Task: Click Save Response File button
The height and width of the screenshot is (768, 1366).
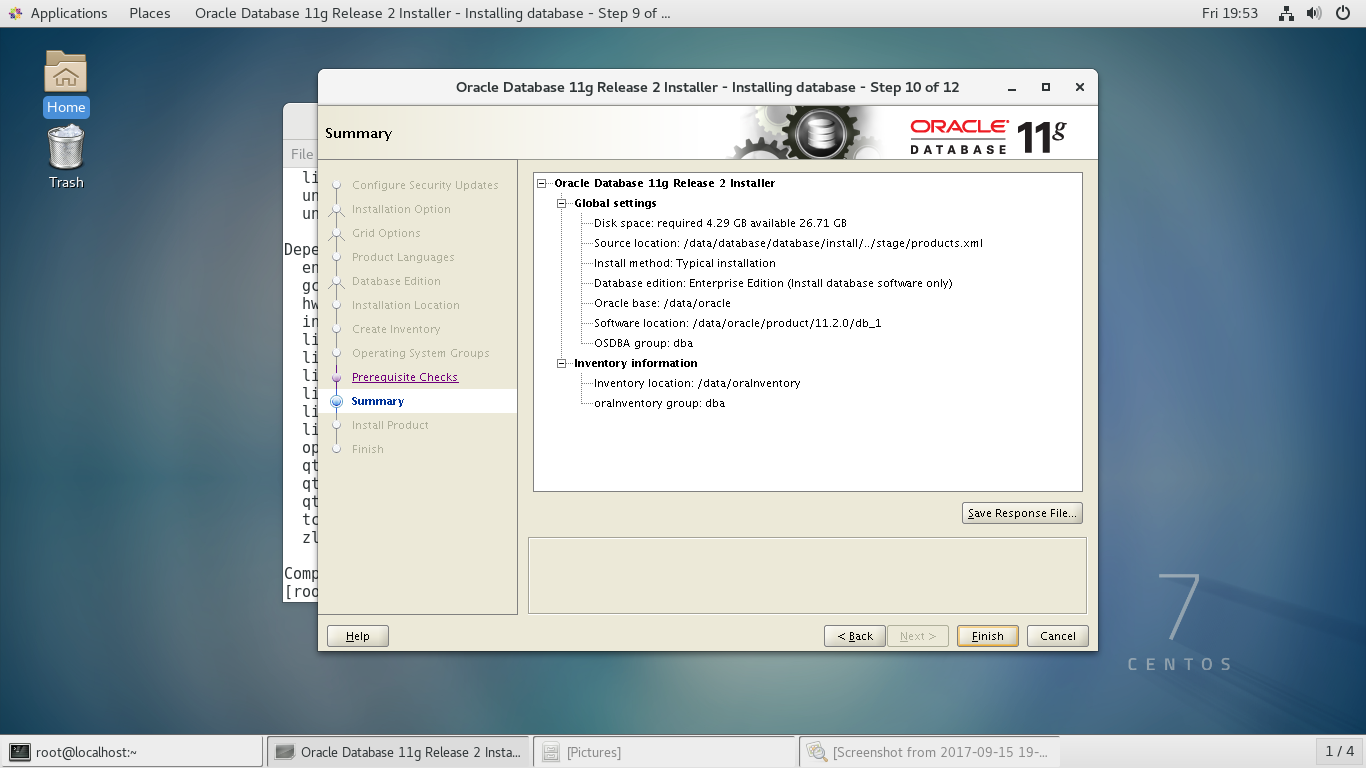Action: (x=1022, y=513)
